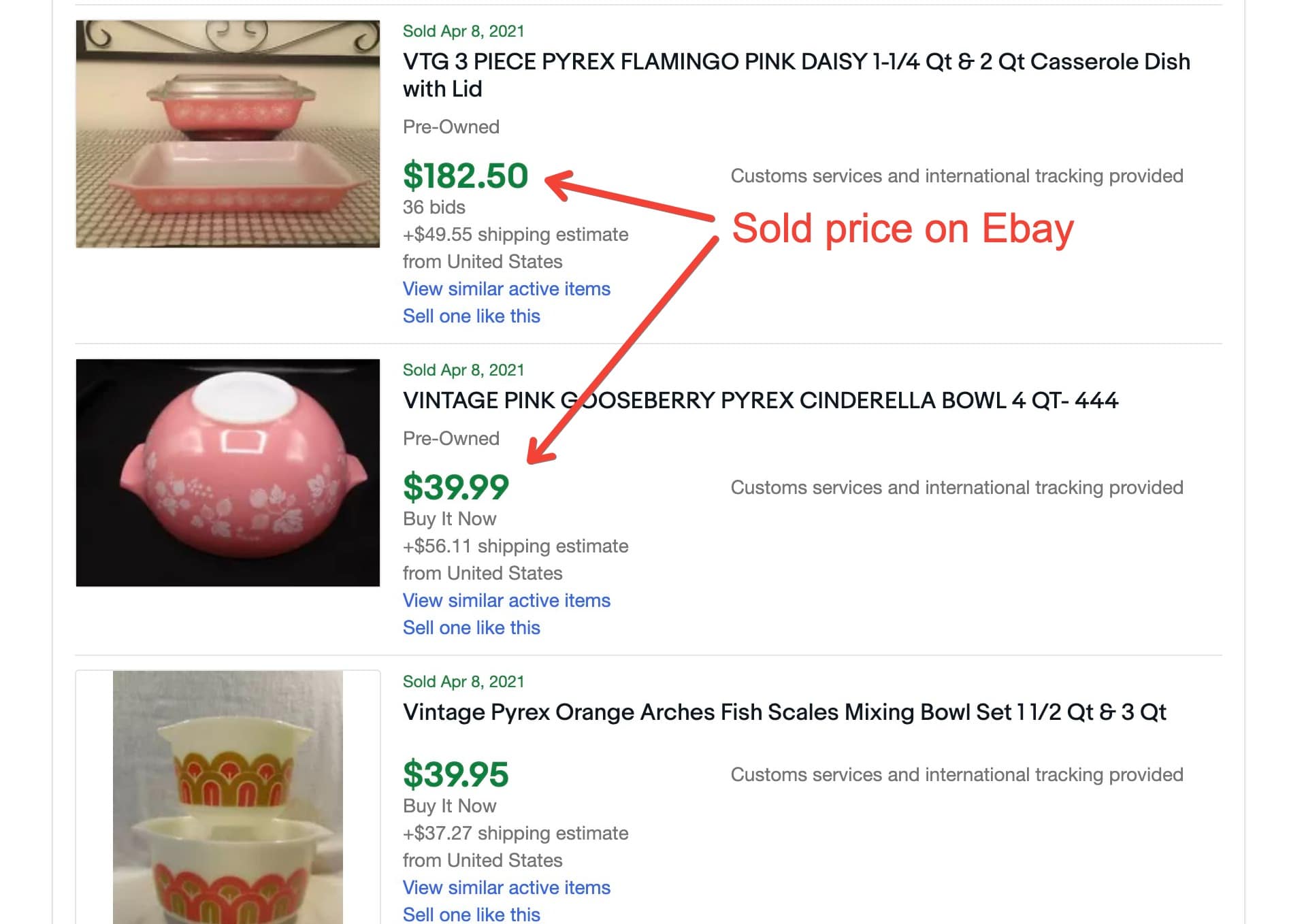
Task: Click the $49.55 shipping estimate text
Action: click(x=515, y=234)
